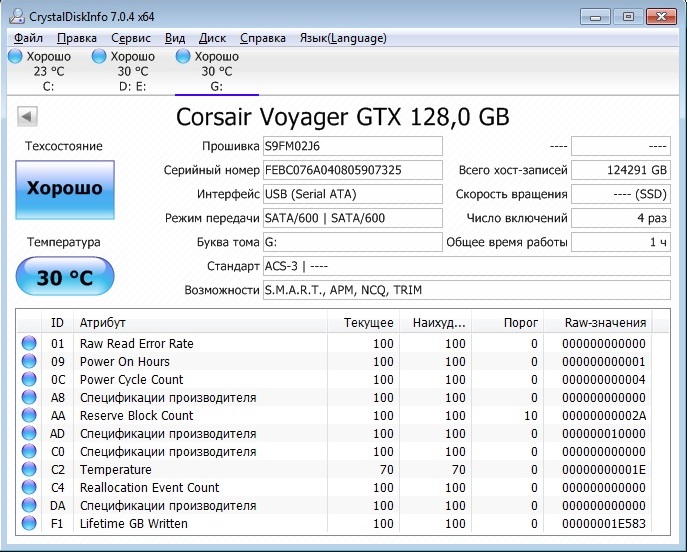Click the Хорошо health status button
The height and width of the screenshot is (552, 687).
tap(65, 189)
